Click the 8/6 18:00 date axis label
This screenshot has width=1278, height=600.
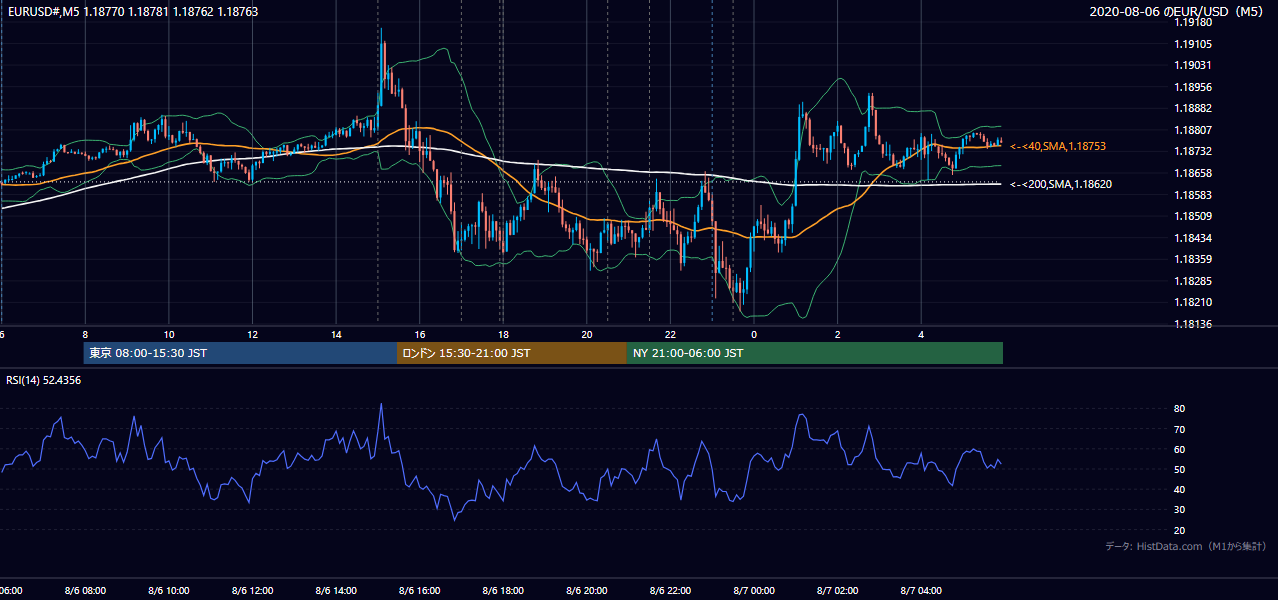503,591
